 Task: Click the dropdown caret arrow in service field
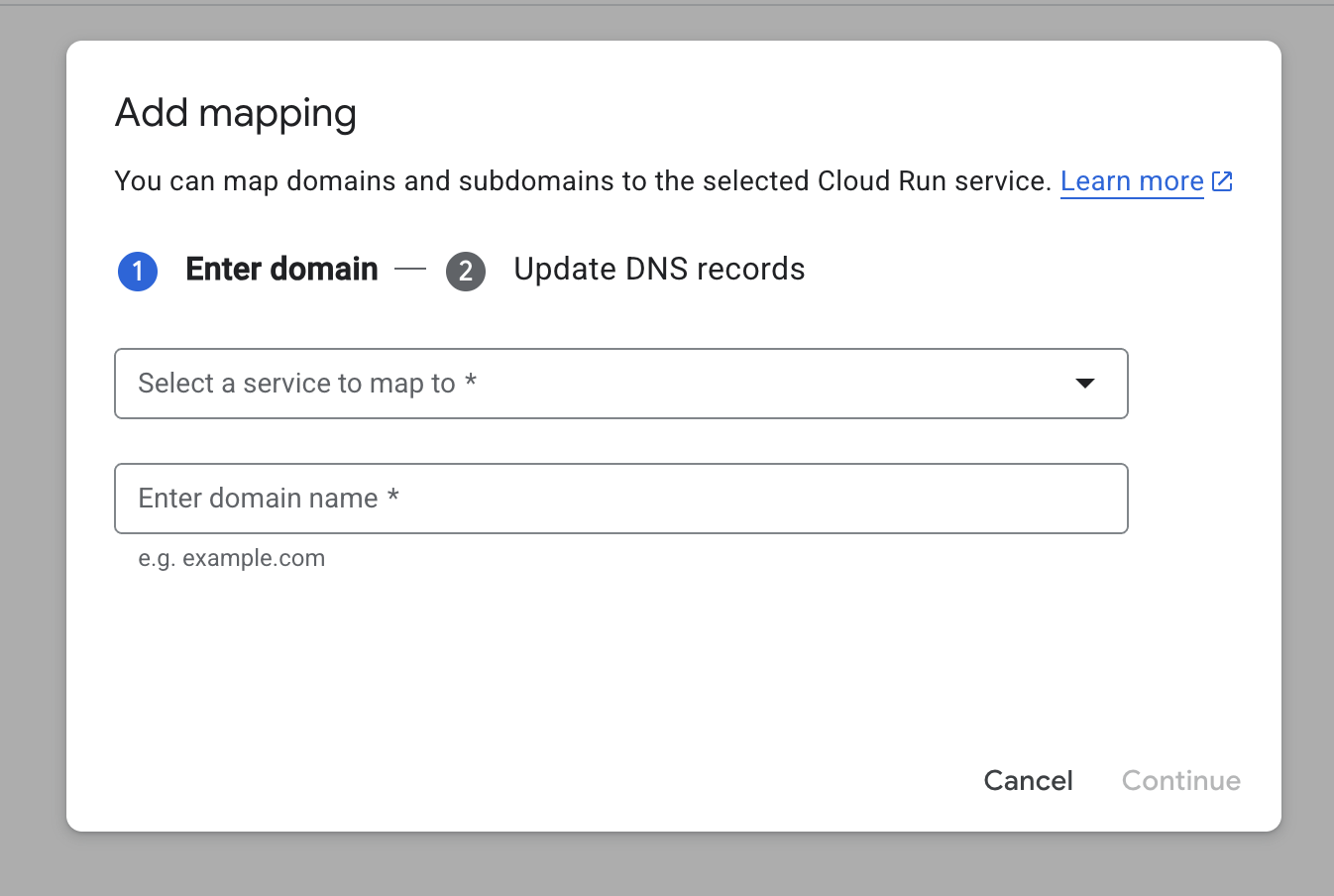[x=1085, y=384]
